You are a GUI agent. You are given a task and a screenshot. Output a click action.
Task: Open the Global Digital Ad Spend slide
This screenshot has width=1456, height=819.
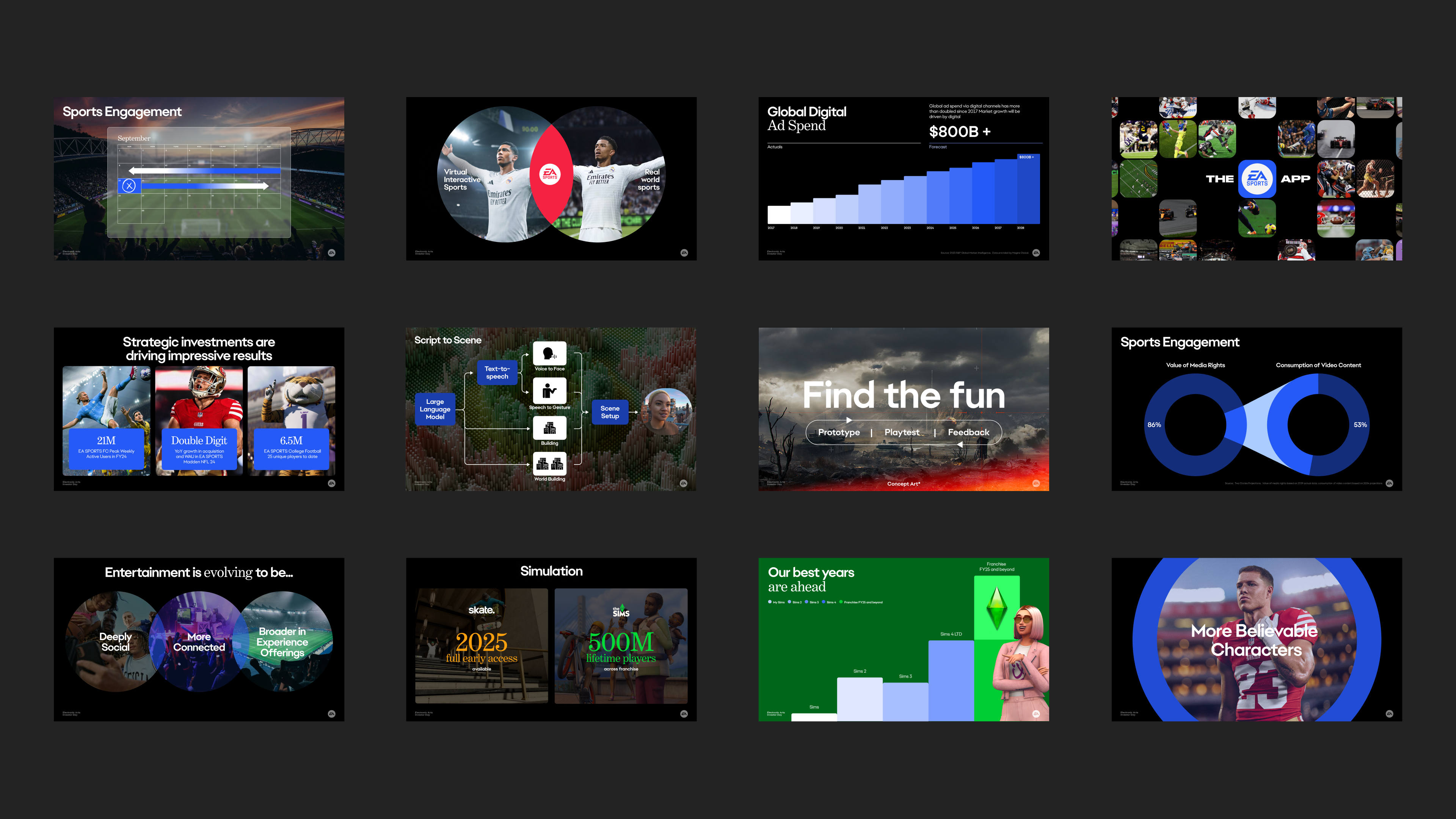coord(904,179)
